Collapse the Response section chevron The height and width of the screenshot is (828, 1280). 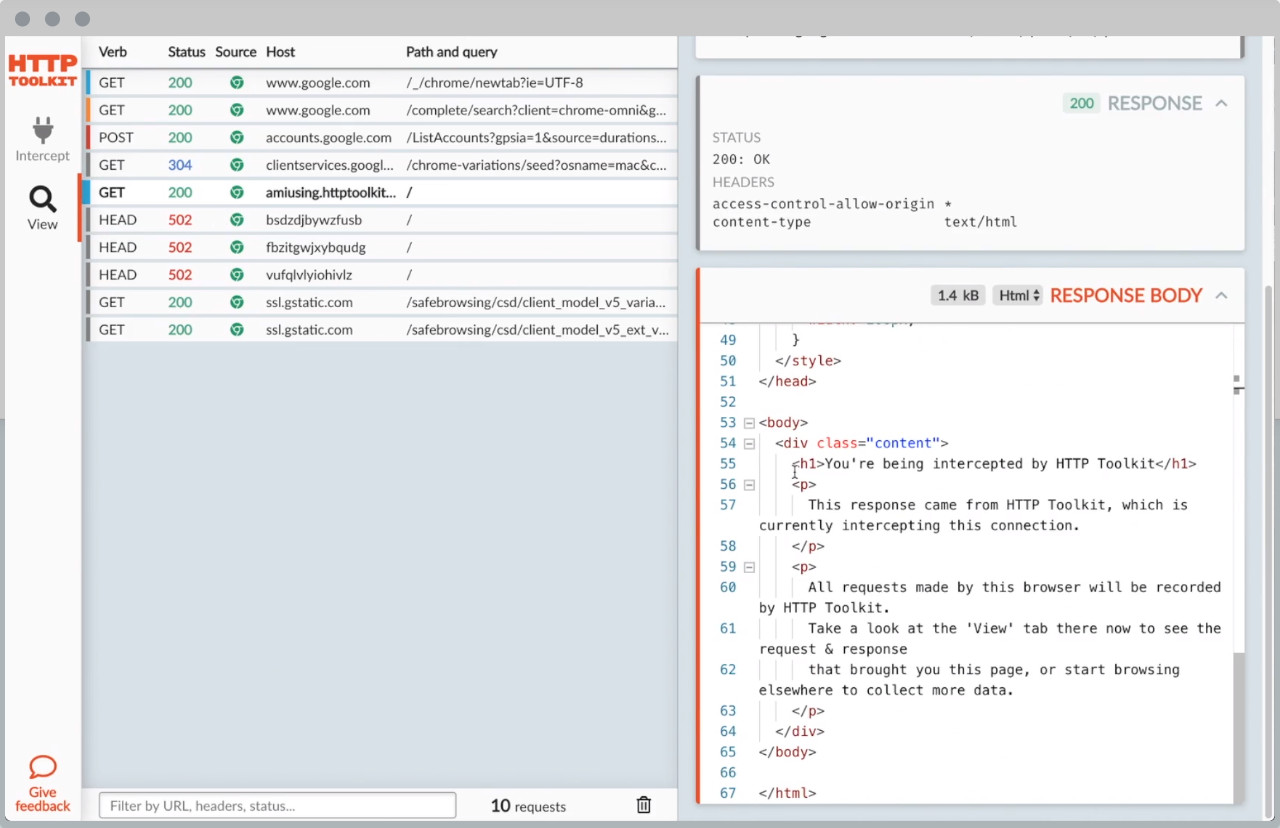click(1221, 103)
